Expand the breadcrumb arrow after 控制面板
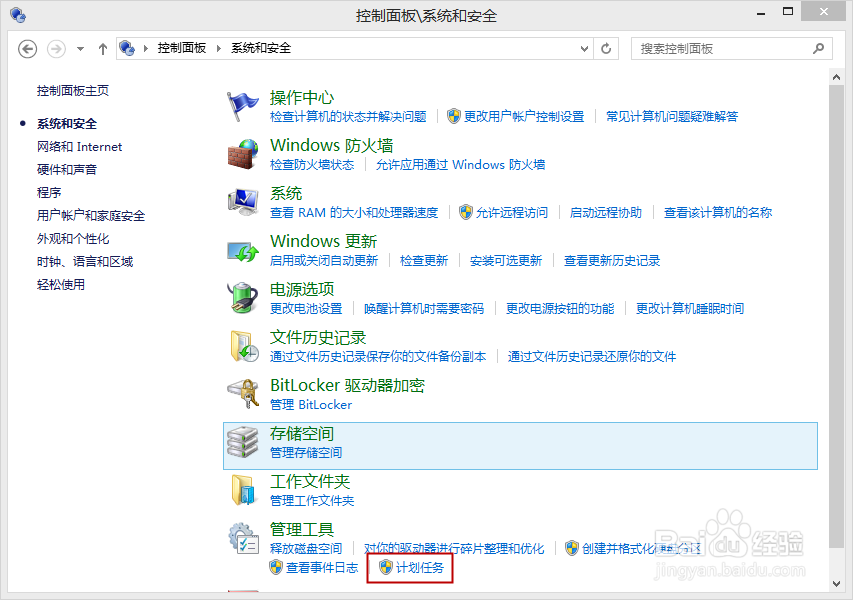 (x=219, y=48)
